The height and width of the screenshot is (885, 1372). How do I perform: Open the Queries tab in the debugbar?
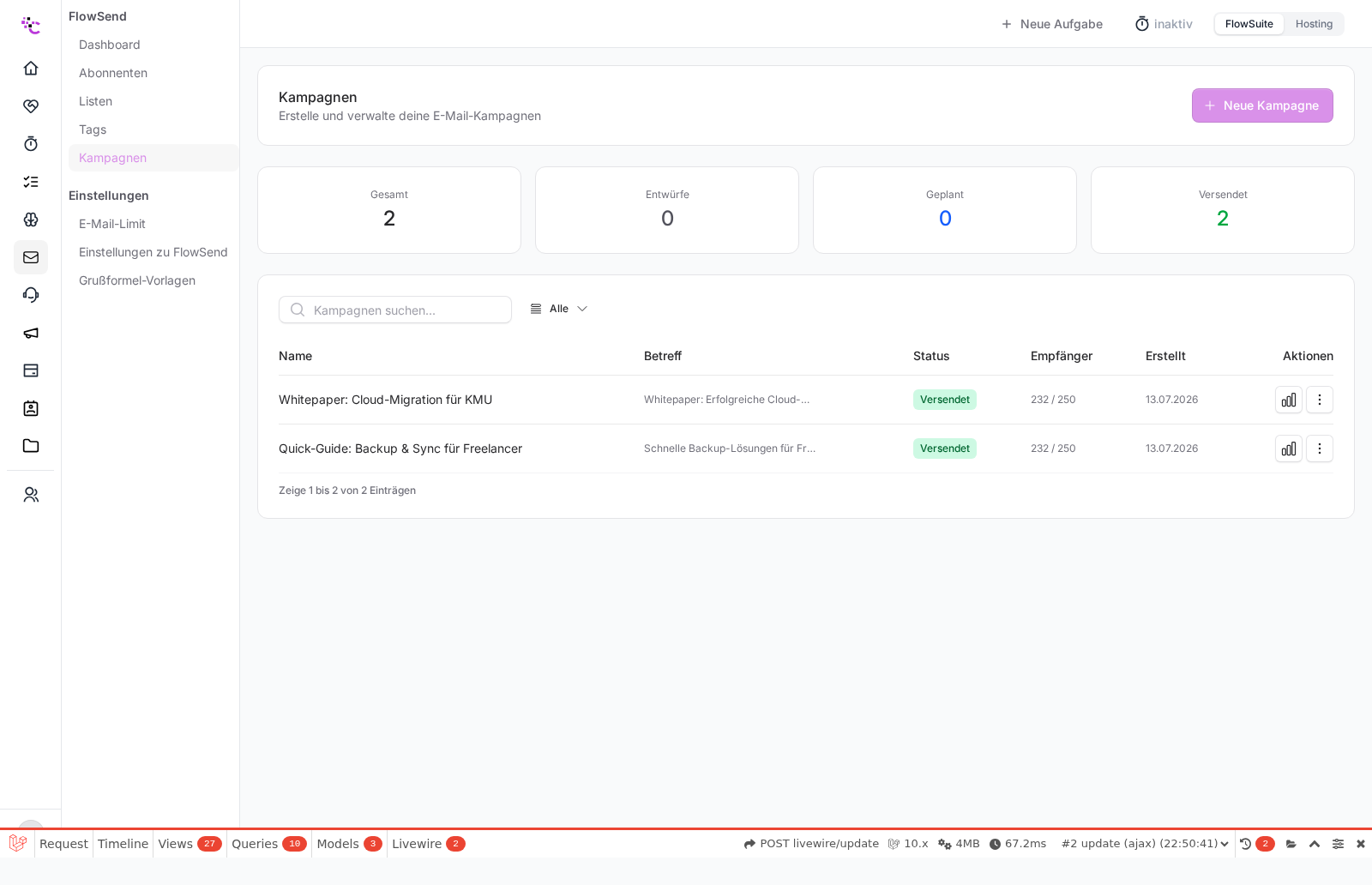tap(269, 844)
